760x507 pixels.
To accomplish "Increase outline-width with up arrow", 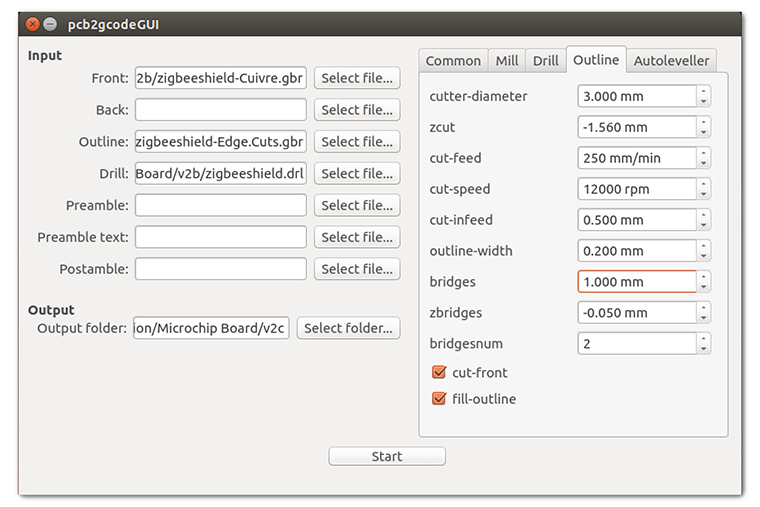I will click(703, 245).
